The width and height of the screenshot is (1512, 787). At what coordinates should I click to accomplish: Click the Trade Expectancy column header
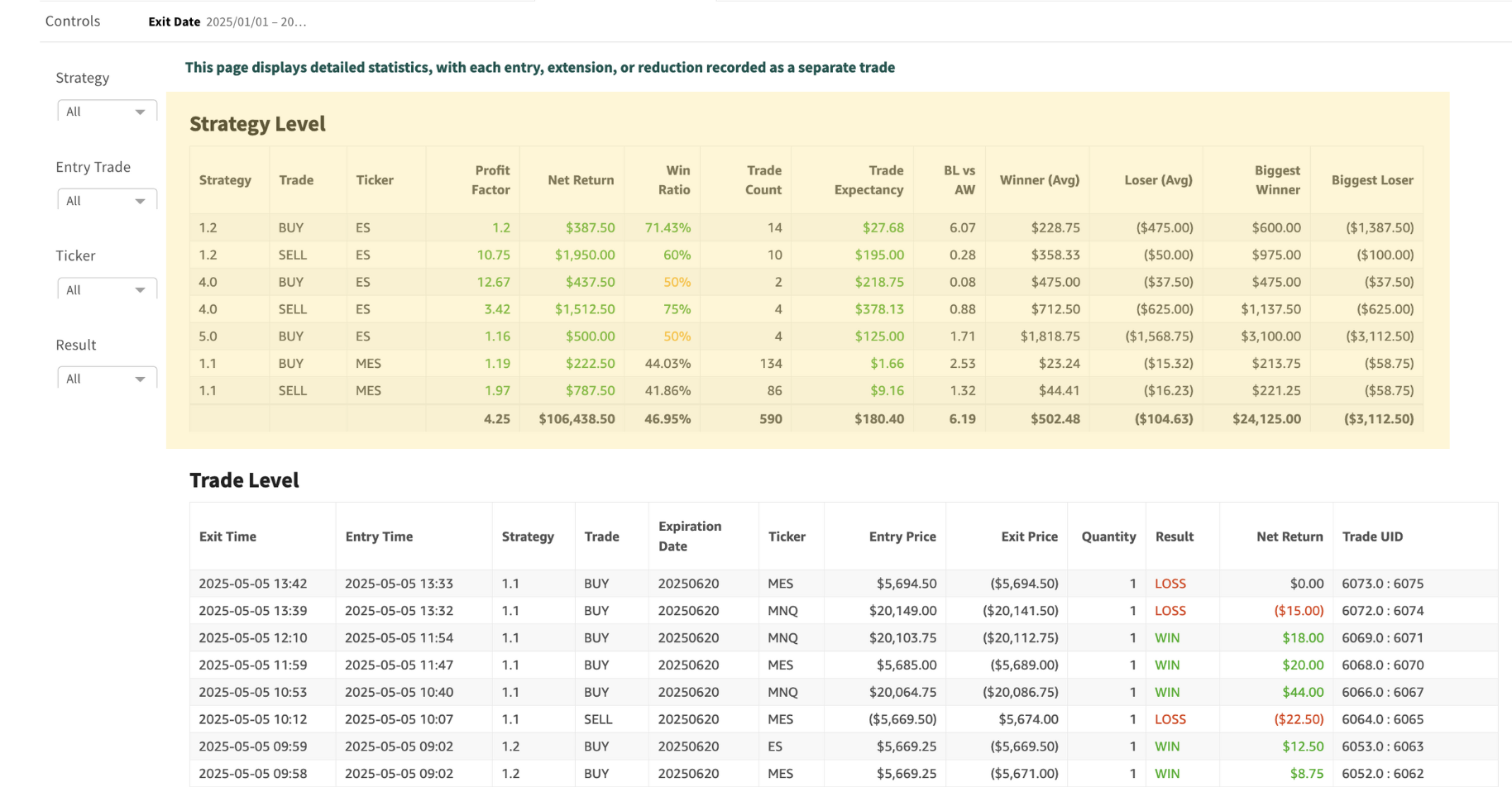click(x=868, y=180)
